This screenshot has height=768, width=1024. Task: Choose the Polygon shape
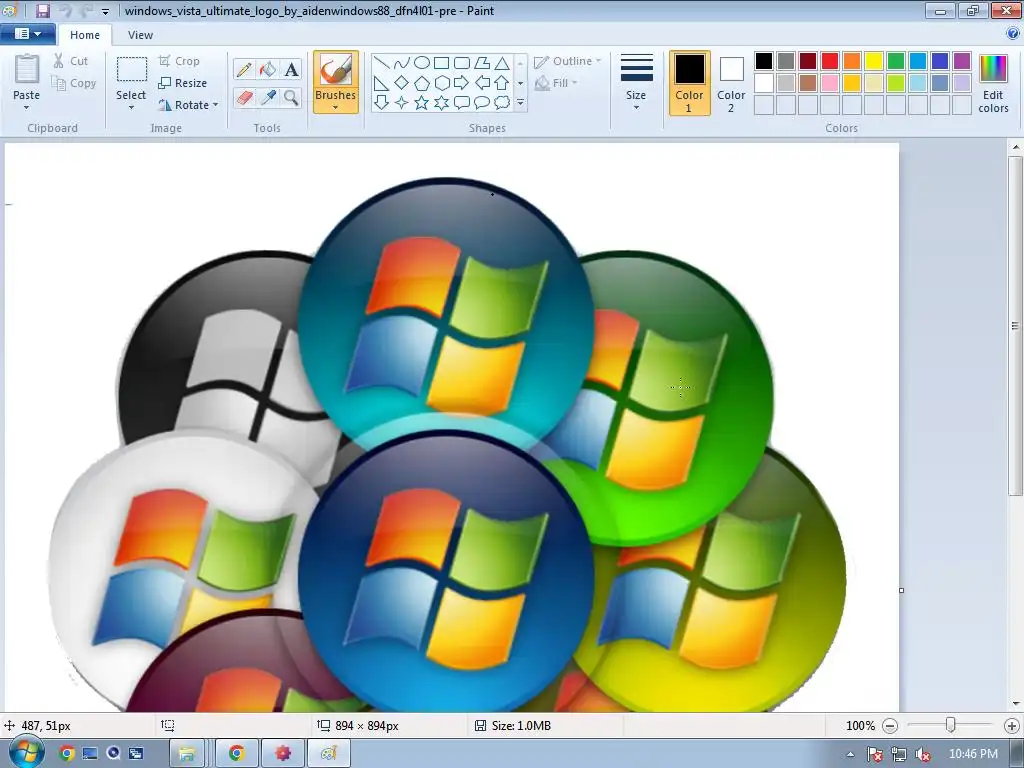tap(482, 63)
